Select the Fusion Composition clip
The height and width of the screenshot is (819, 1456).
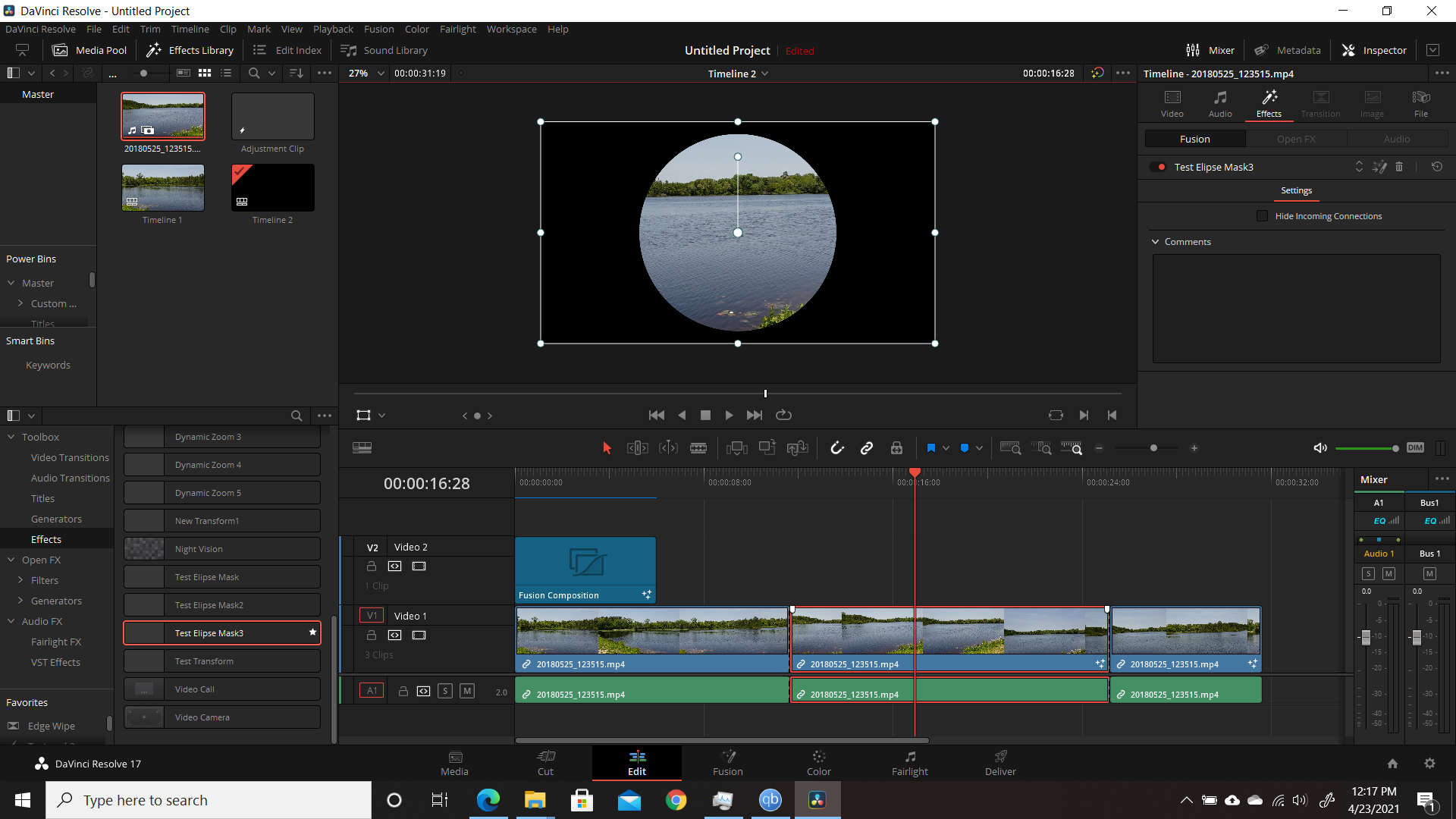pyautogui.click(x=585, y=570)
